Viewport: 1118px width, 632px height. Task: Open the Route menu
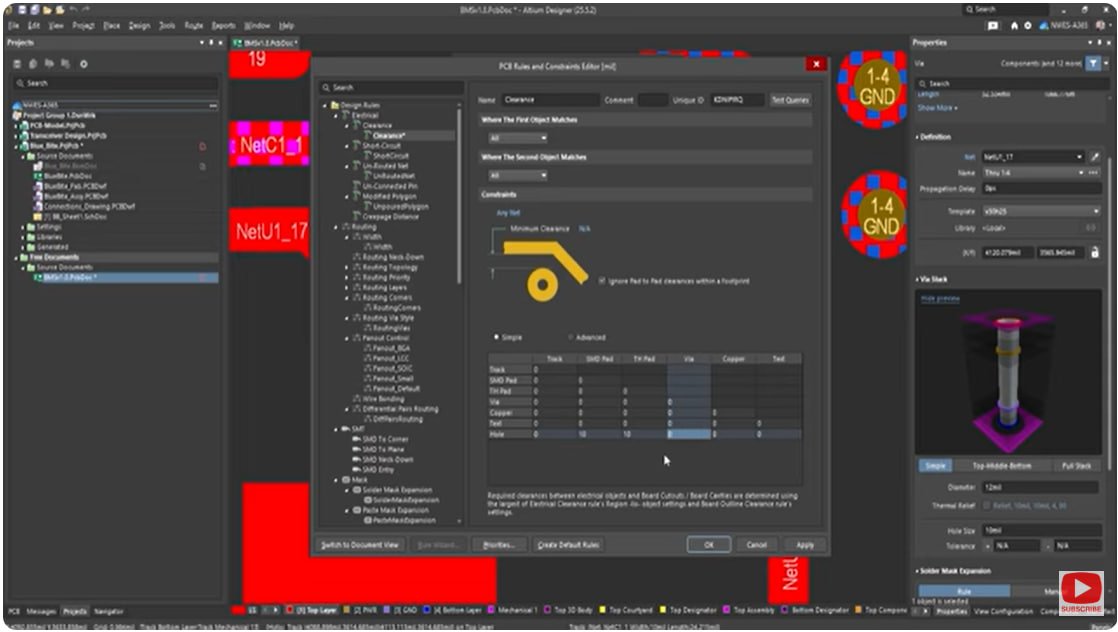click(x=193, y=26)
